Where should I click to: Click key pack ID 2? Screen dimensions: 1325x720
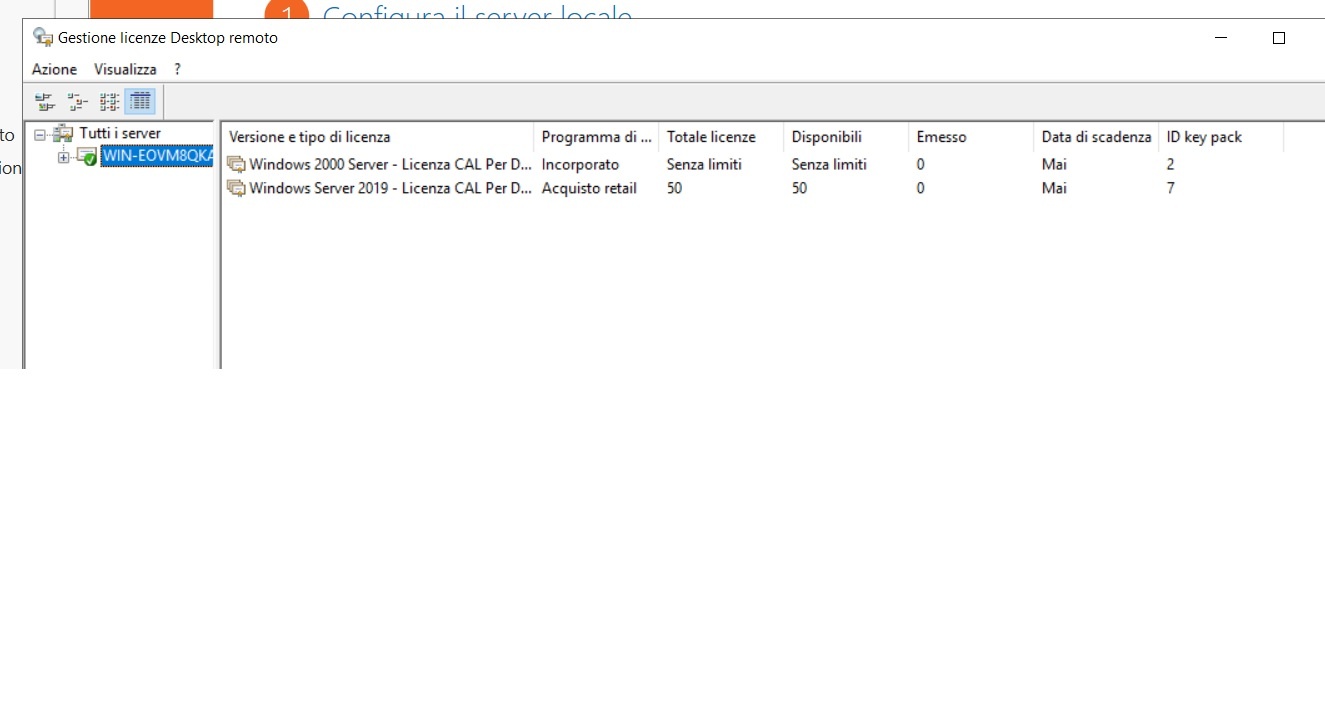pos(1170,164)
